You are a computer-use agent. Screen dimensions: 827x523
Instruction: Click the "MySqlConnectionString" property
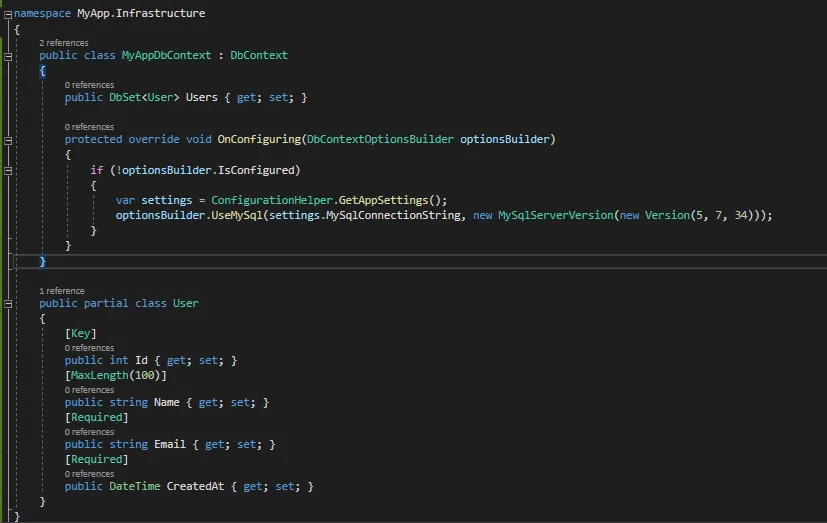point(393,216)
